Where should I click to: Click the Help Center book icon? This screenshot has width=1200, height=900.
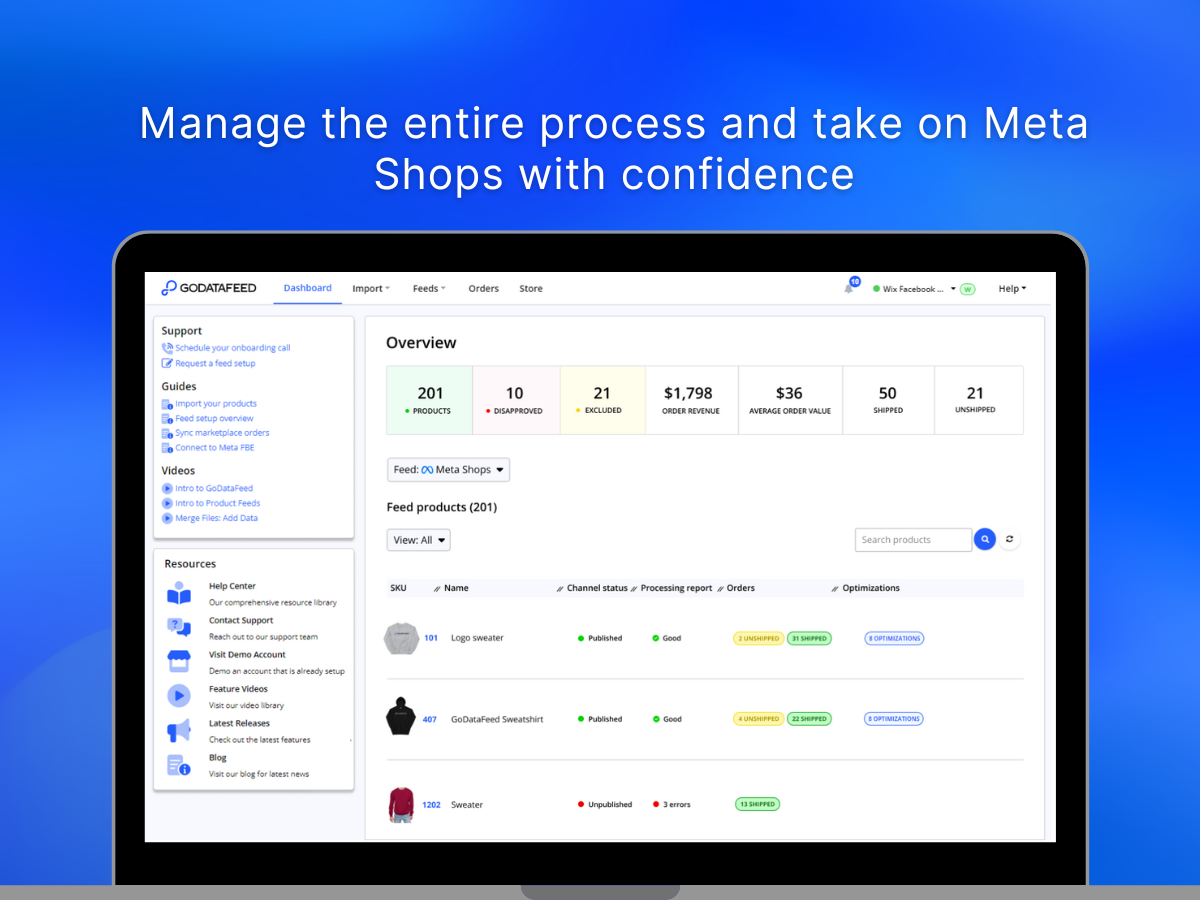tap(179, 593)
